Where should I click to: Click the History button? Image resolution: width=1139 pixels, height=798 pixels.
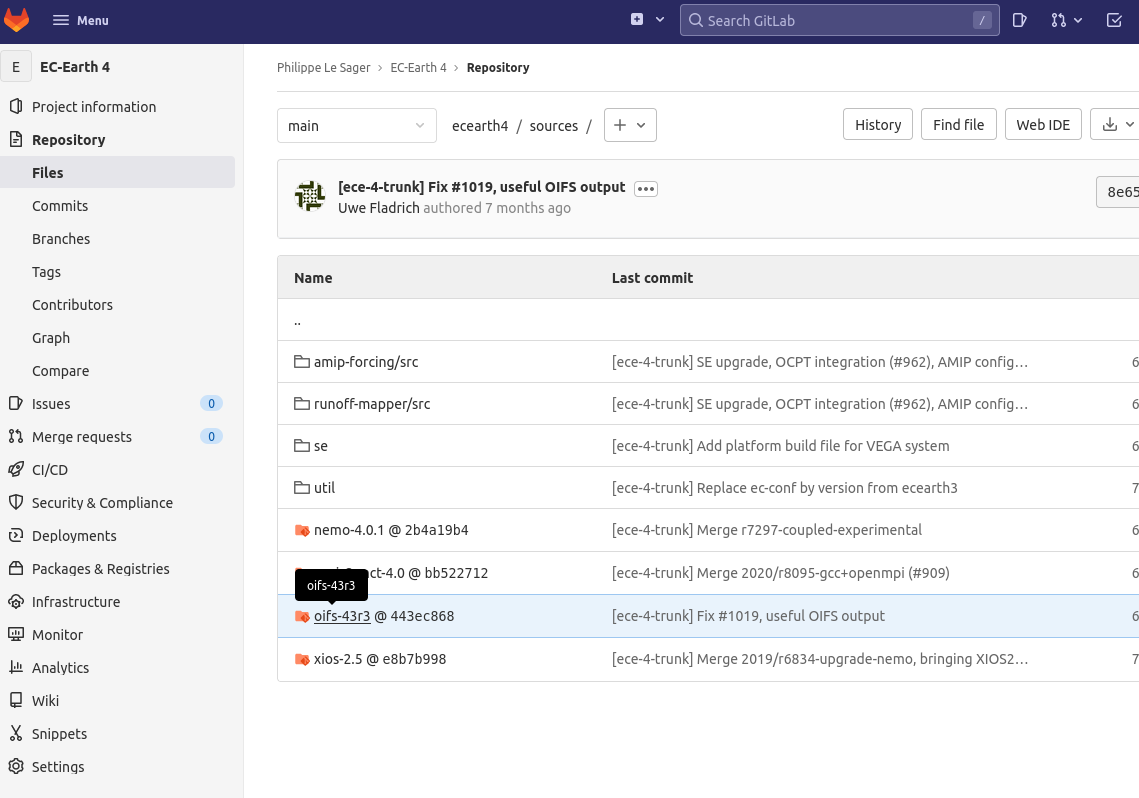pyautogui.click(x=877, y=125)
